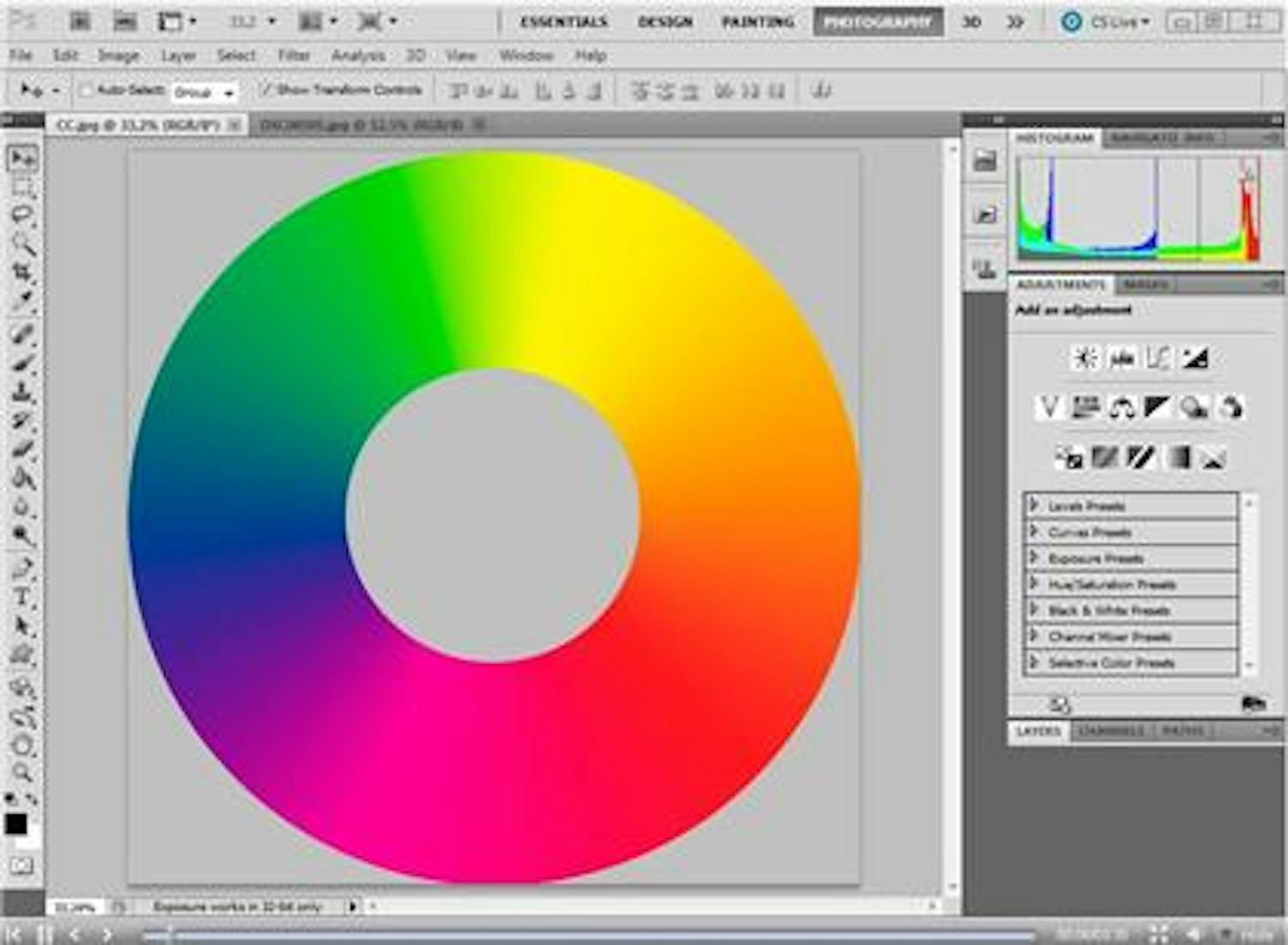Pick the Crop tool
This screenshot has height=945, width=1288.
click(x=23, y=273)
